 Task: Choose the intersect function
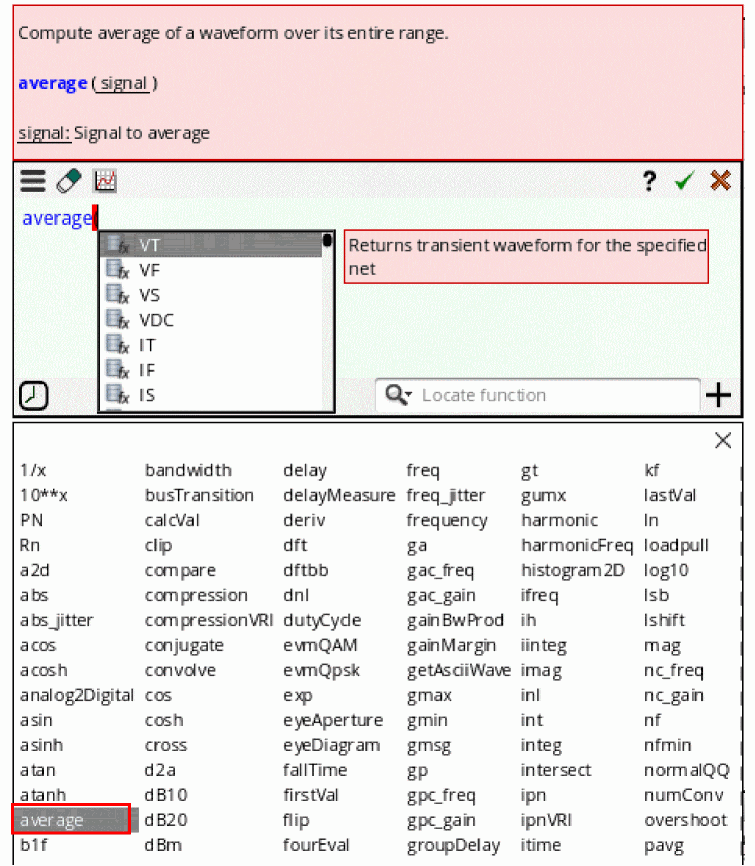[x=556, y=770]
